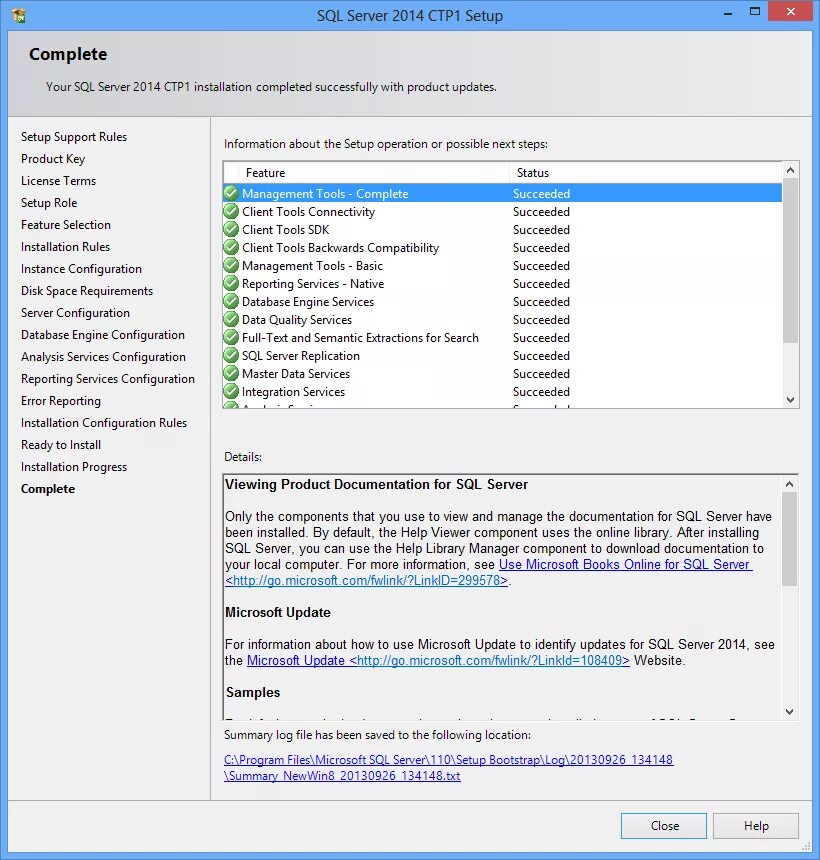Select the Installation Progress step

click(x=74, y=467)
